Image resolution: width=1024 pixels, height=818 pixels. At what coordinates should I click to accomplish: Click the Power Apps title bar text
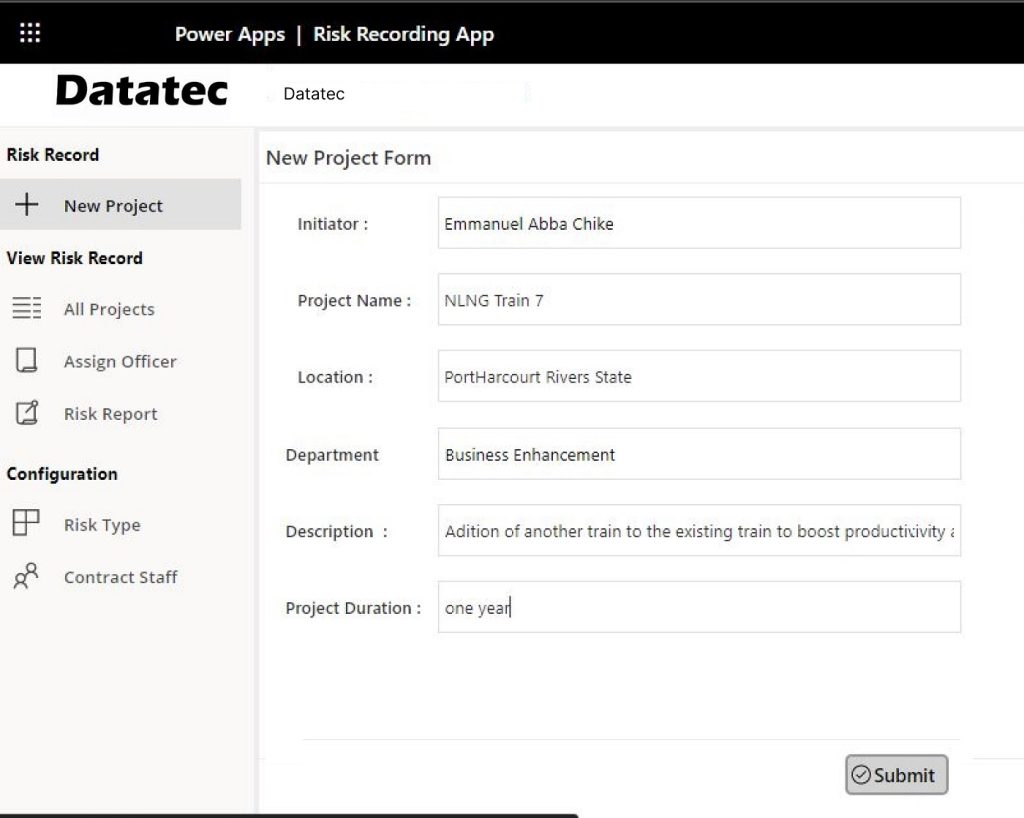click(x=231, y=33)
